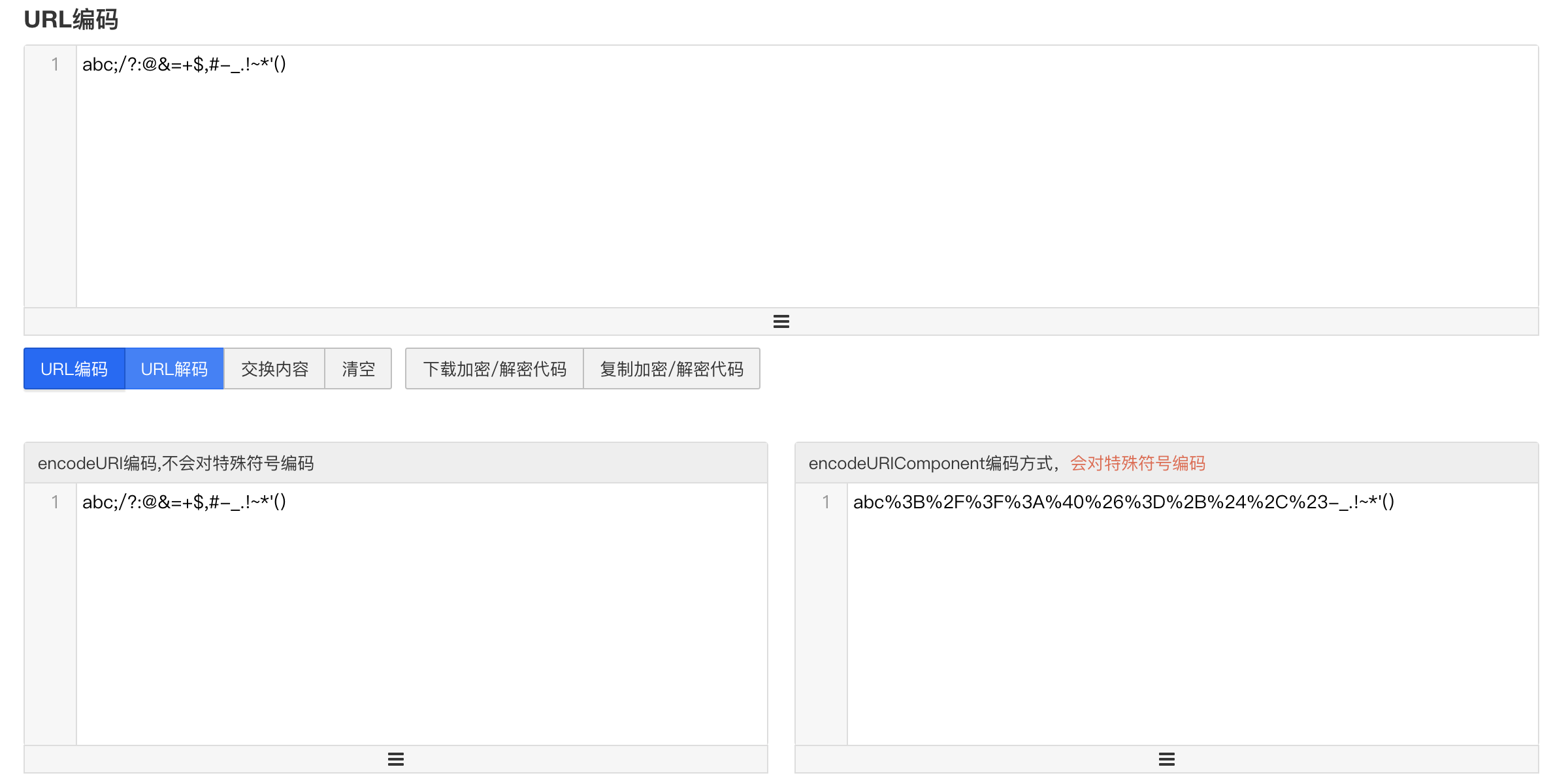This screenshot has width=1568, height=784.
Task: Click the encodeURI编码 panel header
Action: pyautogui.click(x=176, y=463)
